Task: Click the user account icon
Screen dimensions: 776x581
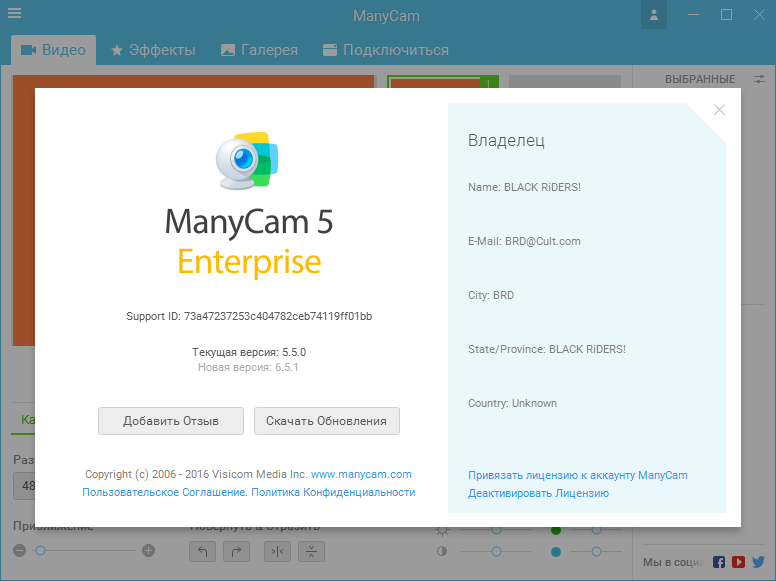Action: [654, 15]
